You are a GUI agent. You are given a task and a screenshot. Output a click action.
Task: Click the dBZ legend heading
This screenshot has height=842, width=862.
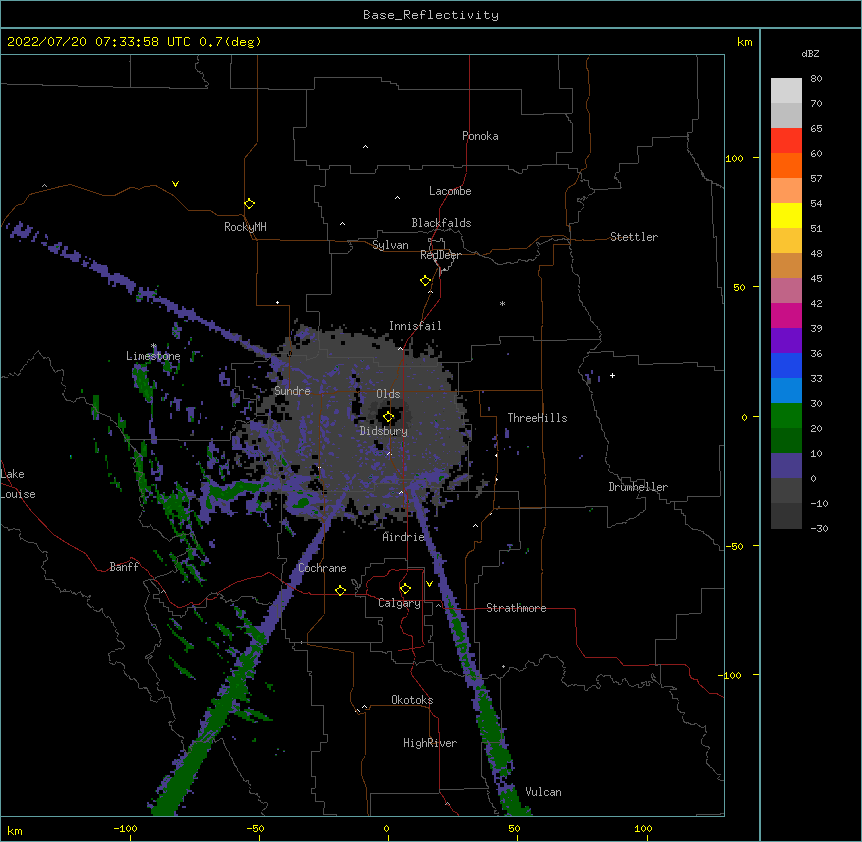pyautogui.click(x=810, y=53)
